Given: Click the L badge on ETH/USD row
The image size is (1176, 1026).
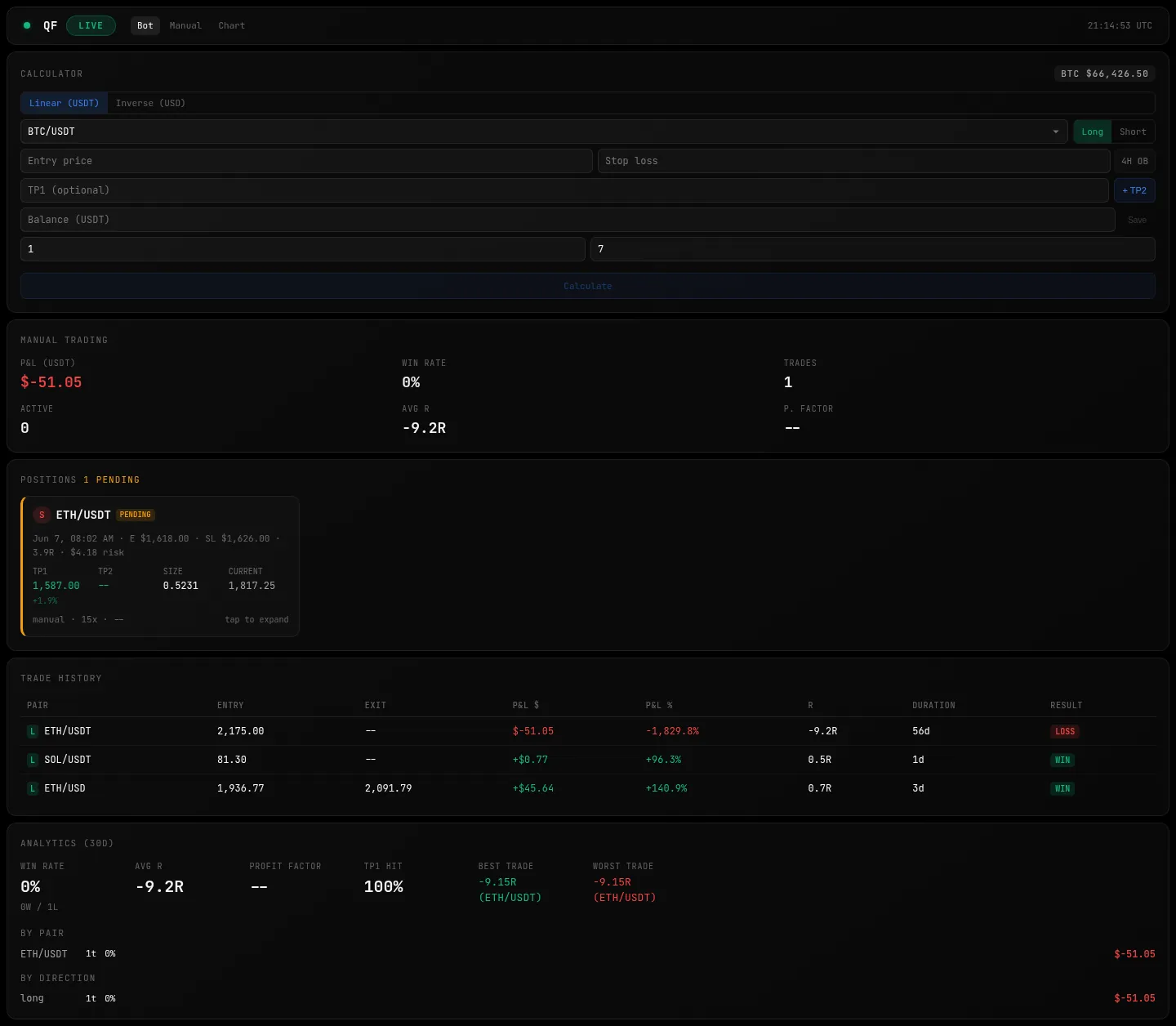Looking at the screenshot, I should [x=33, y=788].
